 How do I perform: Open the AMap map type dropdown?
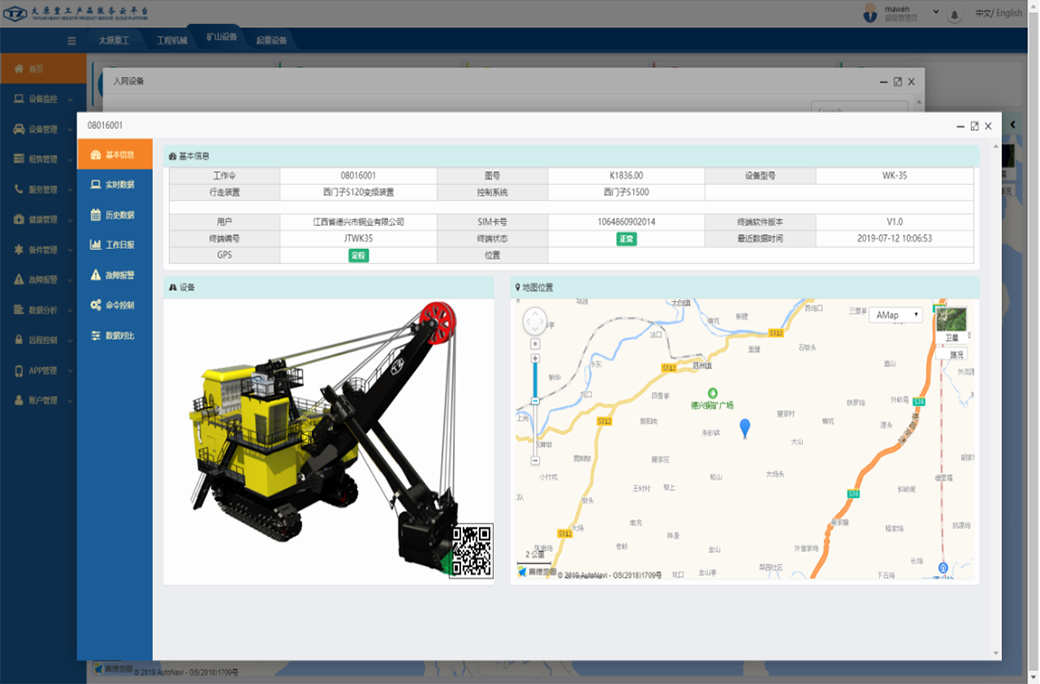click(x=895, y=315)
